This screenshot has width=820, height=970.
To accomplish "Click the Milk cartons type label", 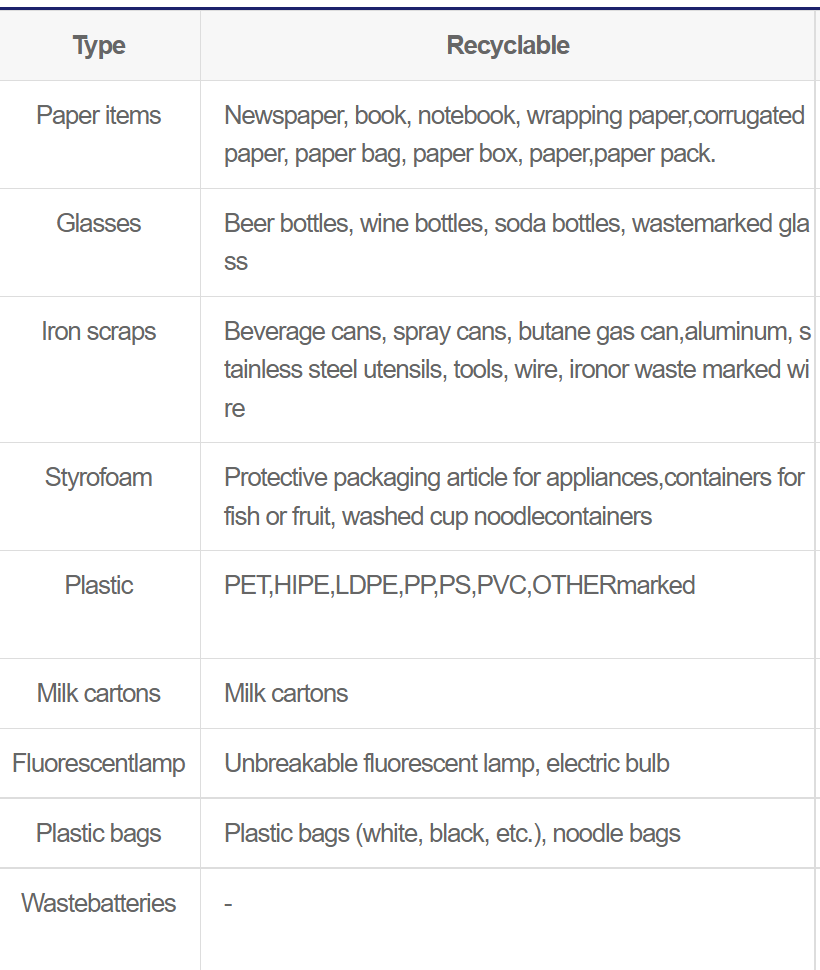I will tap(98, 694).
